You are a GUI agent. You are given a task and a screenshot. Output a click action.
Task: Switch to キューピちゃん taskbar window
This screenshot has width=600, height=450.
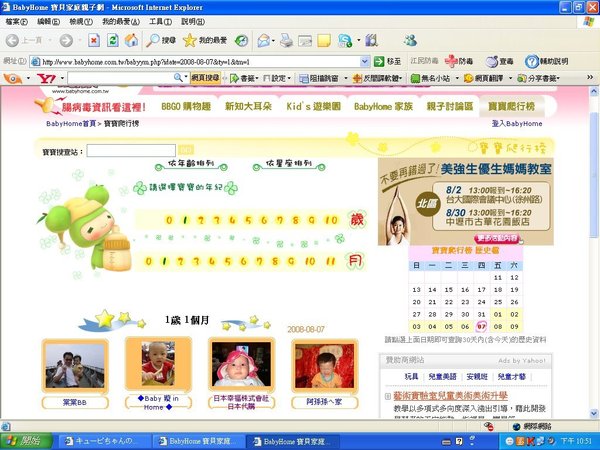104,441
